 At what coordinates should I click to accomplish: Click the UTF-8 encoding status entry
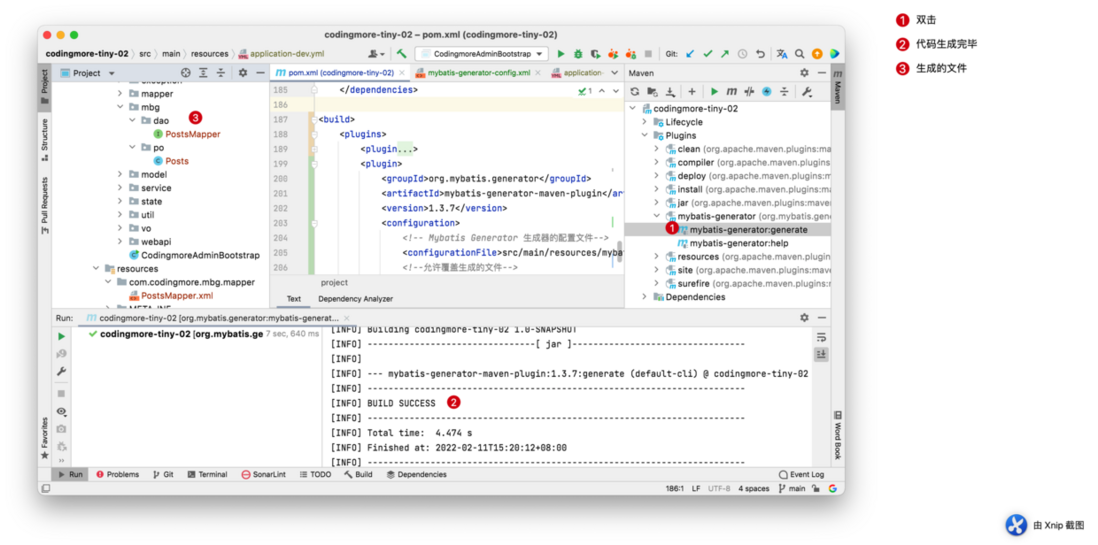pos(718,488)
